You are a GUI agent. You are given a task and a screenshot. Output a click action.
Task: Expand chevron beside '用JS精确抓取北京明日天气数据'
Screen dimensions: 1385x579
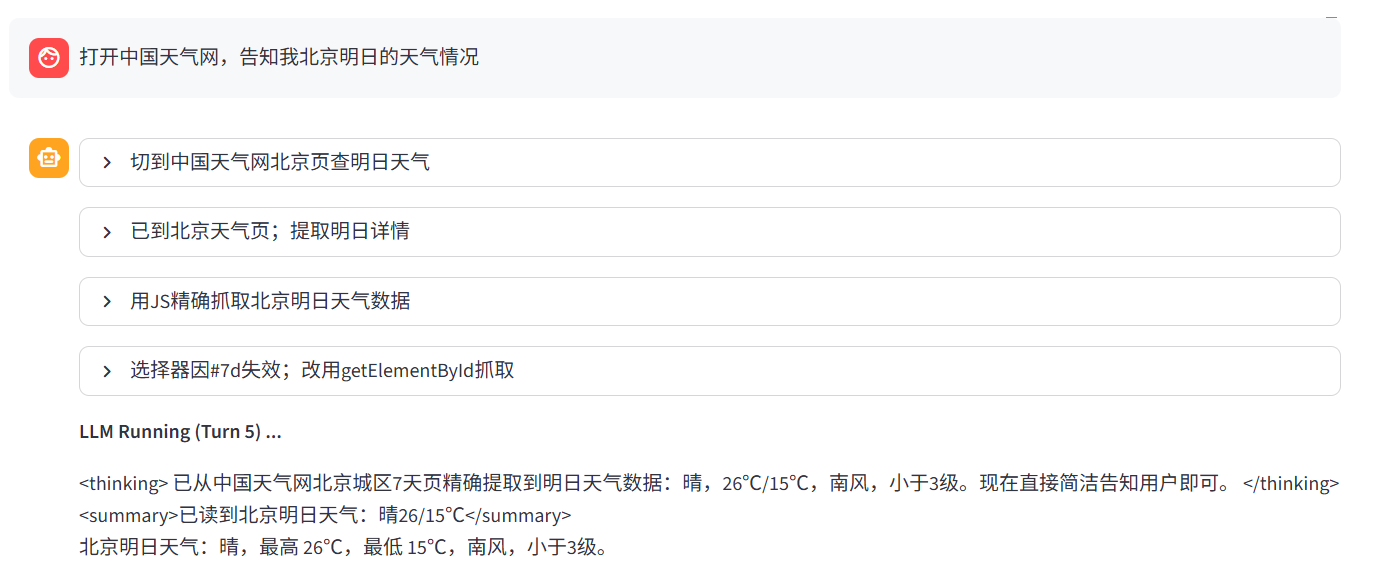click(x=107, y=301)
